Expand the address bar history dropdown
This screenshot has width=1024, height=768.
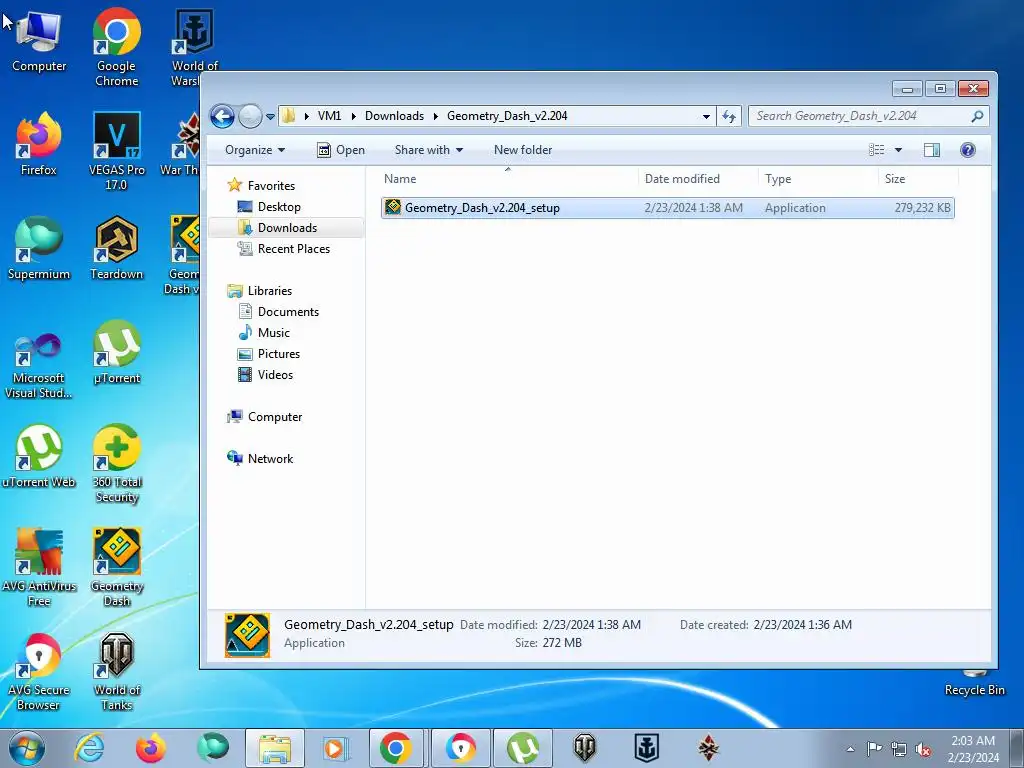[x=706, y=116]
